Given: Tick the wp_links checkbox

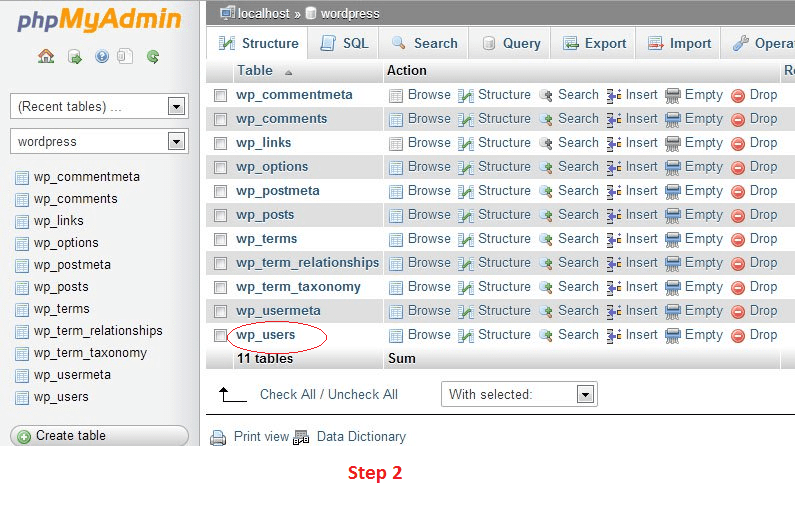Looking at the screenshot, I should point(220,143).
